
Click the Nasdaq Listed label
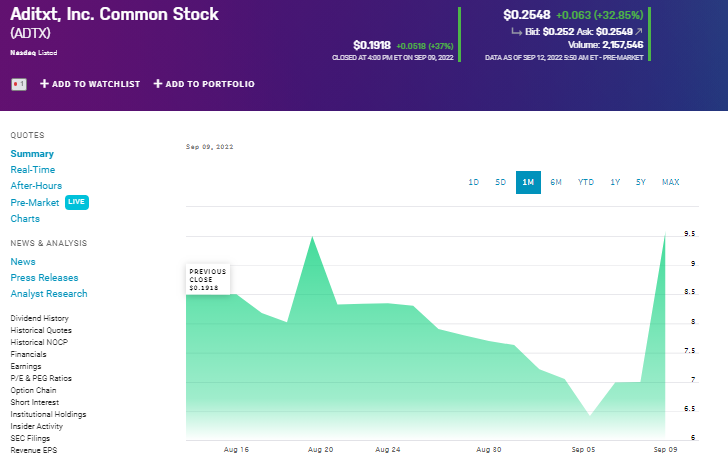tap(34, 53)
